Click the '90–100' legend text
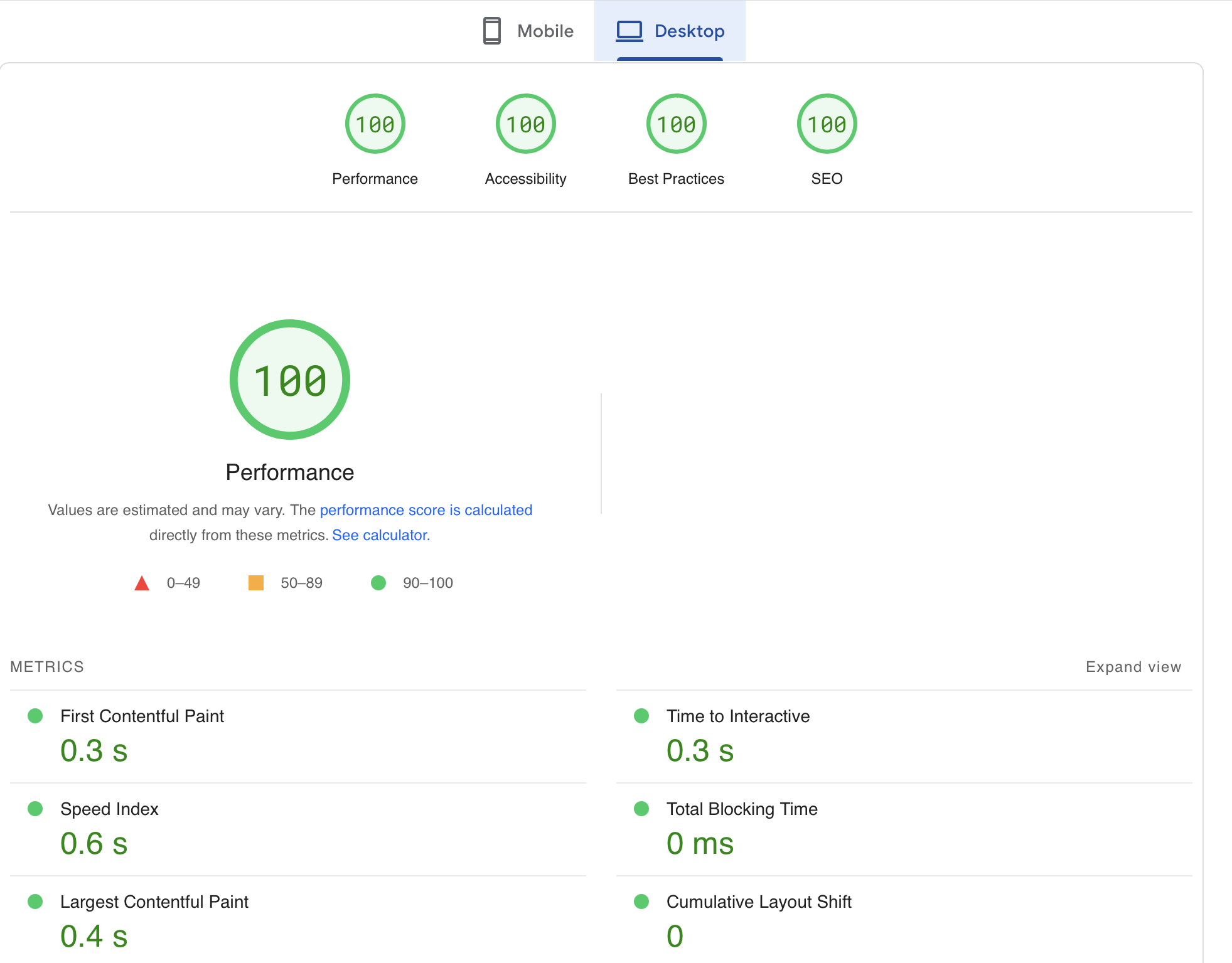 (428, 583)
